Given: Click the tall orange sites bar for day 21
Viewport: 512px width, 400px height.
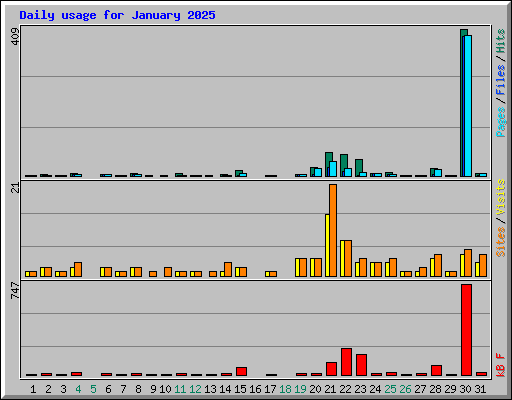Looking at the screenshot, I should pos(333,230).
